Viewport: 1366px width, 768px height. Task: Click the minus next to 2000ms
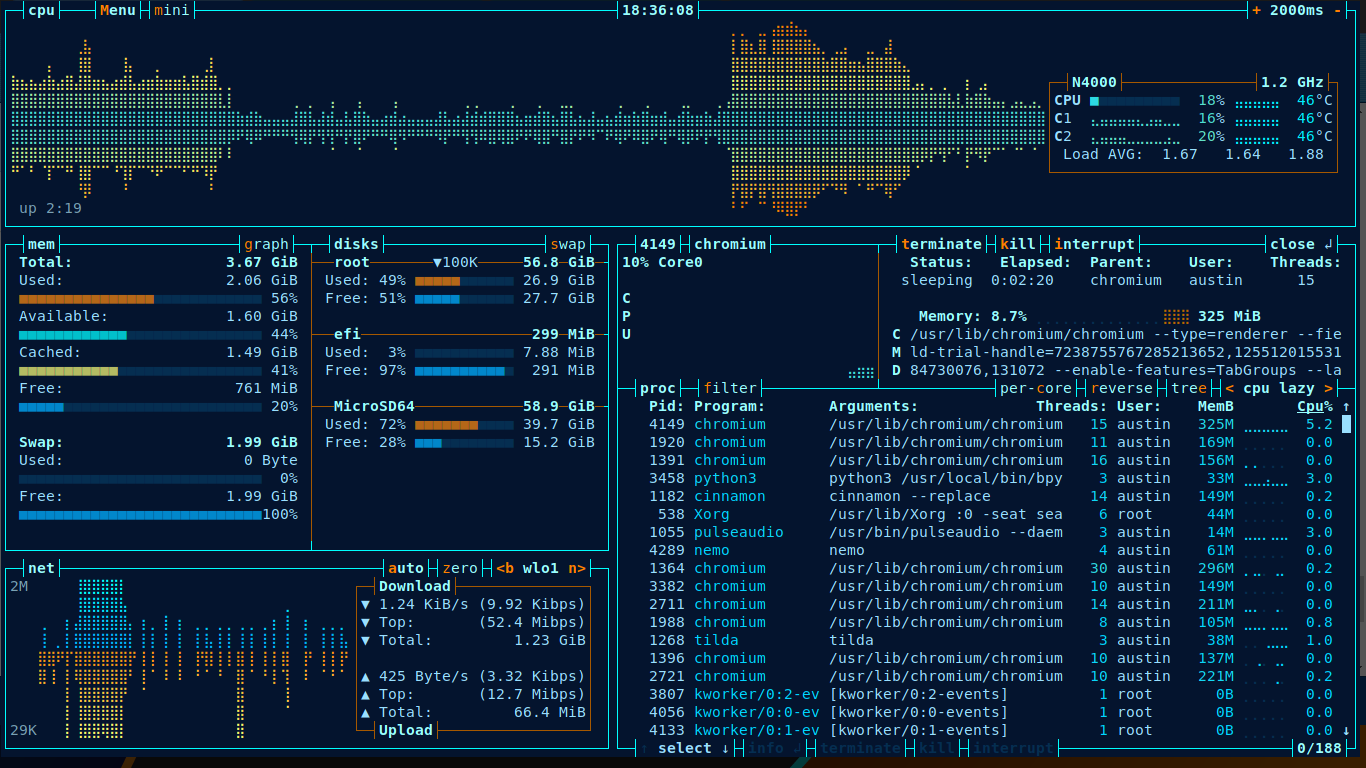(1338, 10)
